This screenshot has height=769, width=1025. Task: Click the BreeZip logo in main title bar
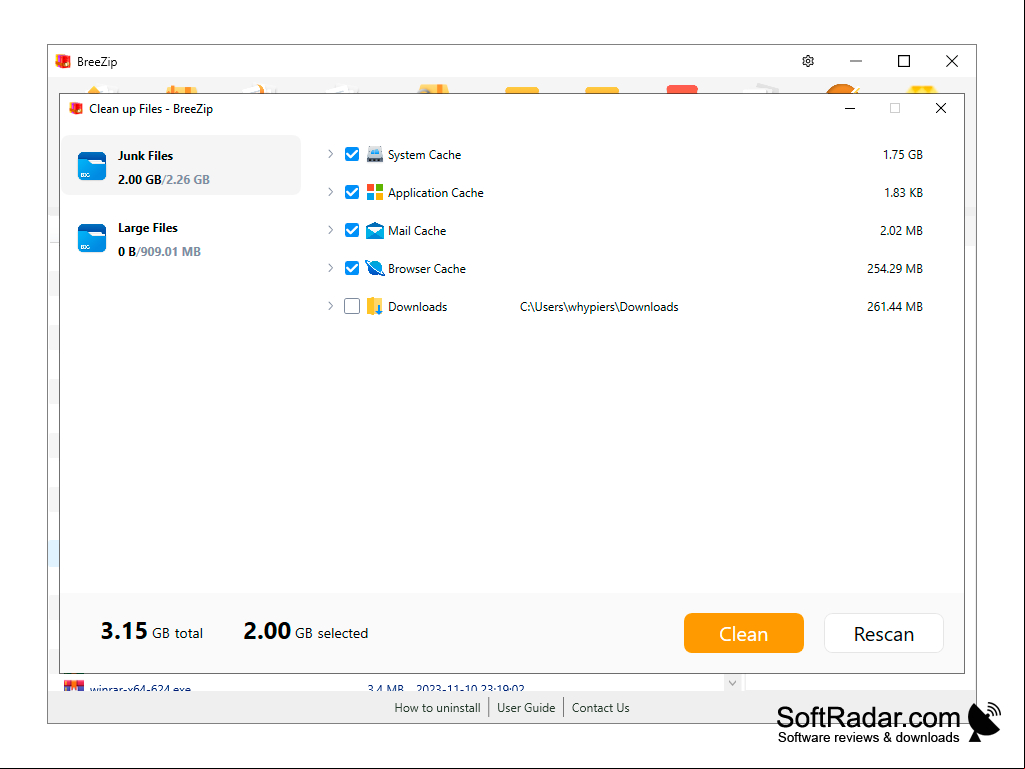(x=63, y=61)
